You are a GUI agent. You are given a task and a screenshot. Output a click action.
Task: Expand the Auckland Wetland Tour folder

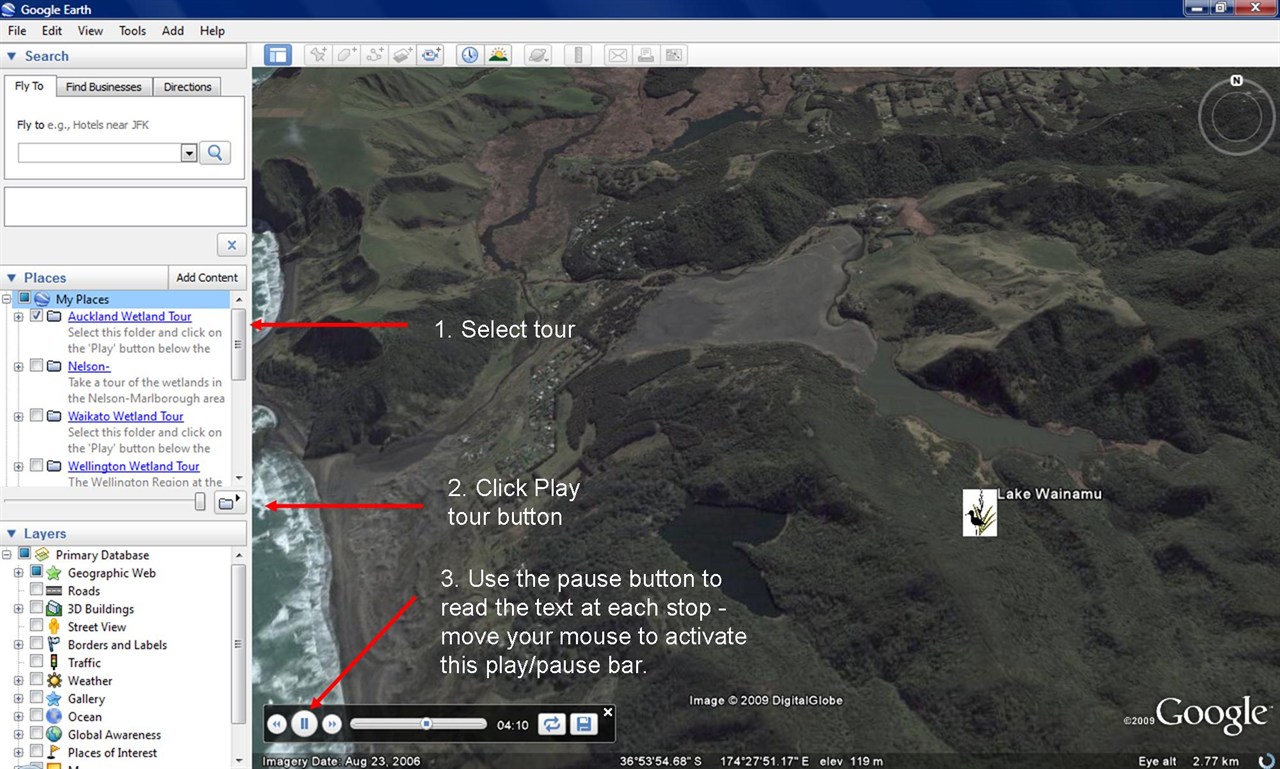[x=18, y=317]
